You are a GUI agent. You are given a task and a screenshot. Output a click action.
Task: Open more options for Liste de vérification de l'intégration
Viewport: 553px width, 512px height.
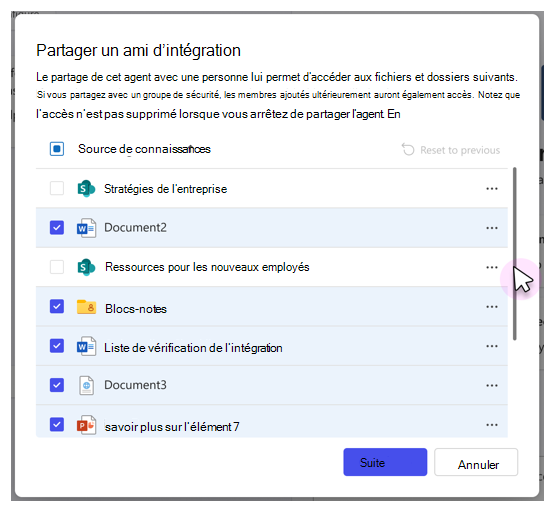[492, 346]
